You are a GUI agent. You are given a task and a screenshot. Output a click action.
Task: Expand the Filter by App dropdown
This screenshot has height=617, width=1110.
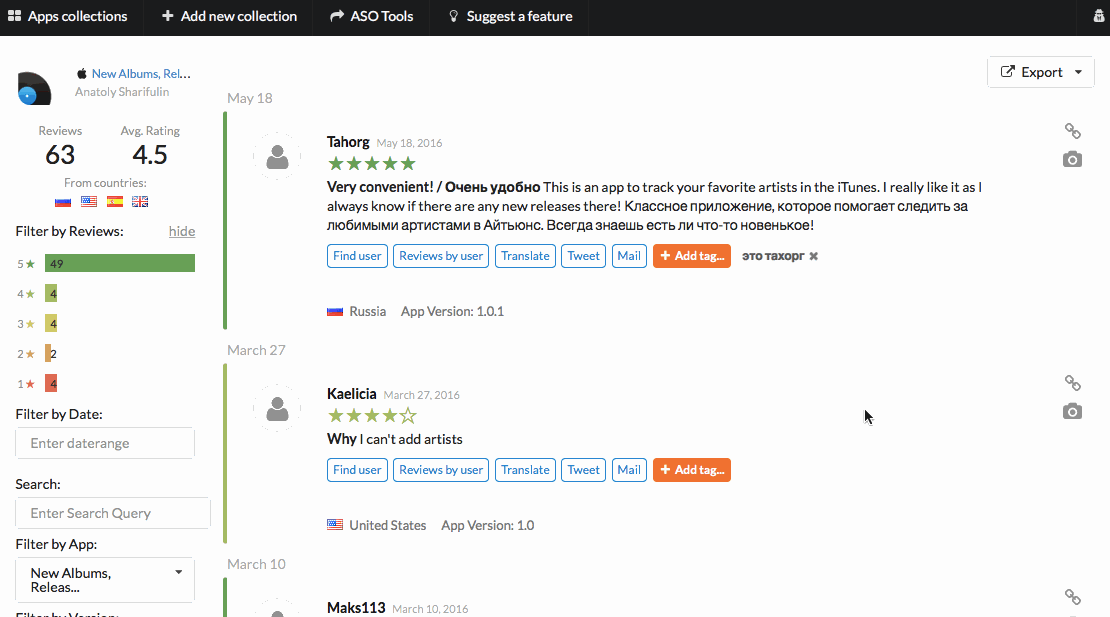[x=105, y=580]
